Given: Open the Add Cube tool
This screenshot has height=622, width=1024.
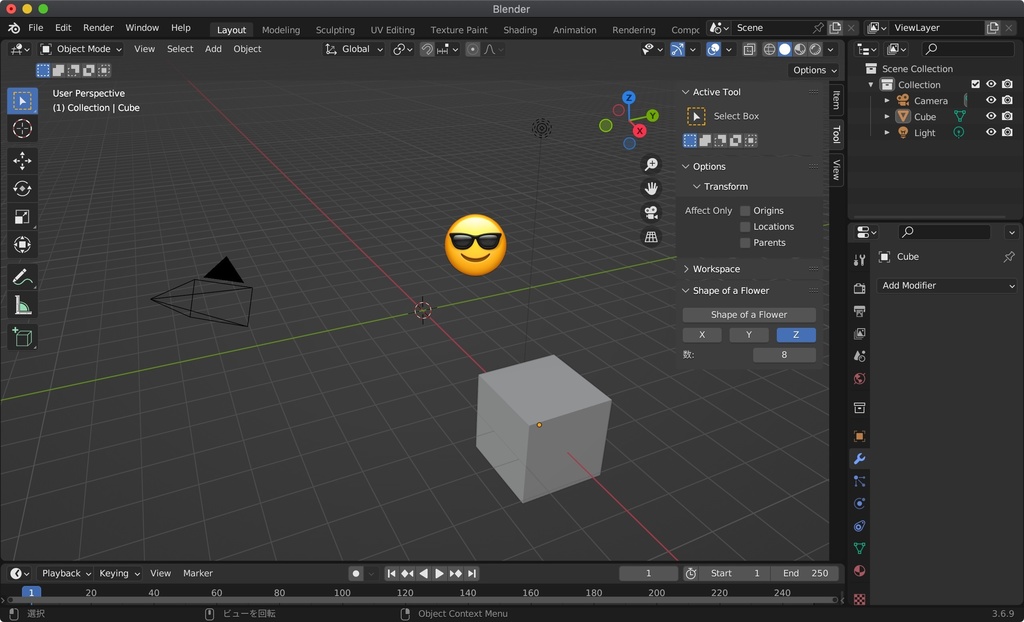Looking at the screenshot, I should (x=22, y=337).
